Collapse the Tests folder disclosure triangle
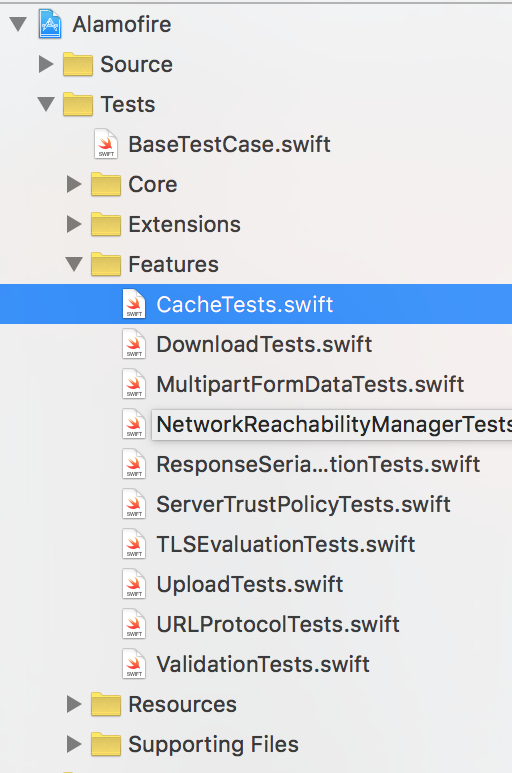512x773 pixels. [46, 104]
